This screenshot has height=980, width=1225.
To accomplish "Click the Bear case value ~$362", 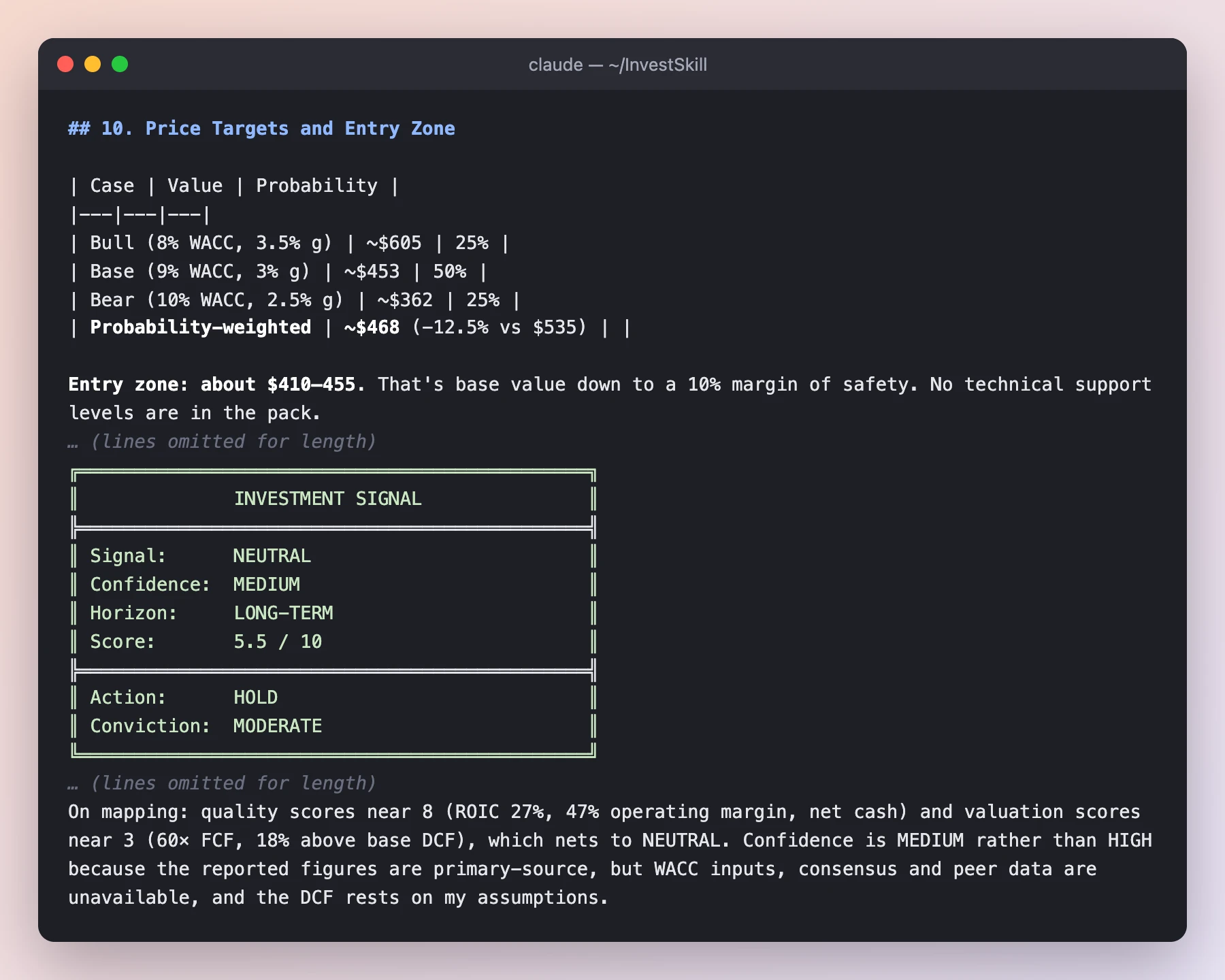I will click(405, 300).
